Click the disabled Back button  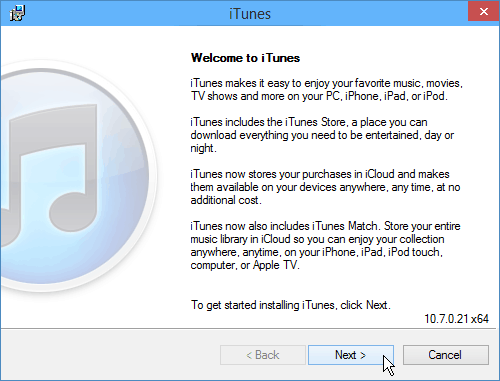(x=263, y=355)
